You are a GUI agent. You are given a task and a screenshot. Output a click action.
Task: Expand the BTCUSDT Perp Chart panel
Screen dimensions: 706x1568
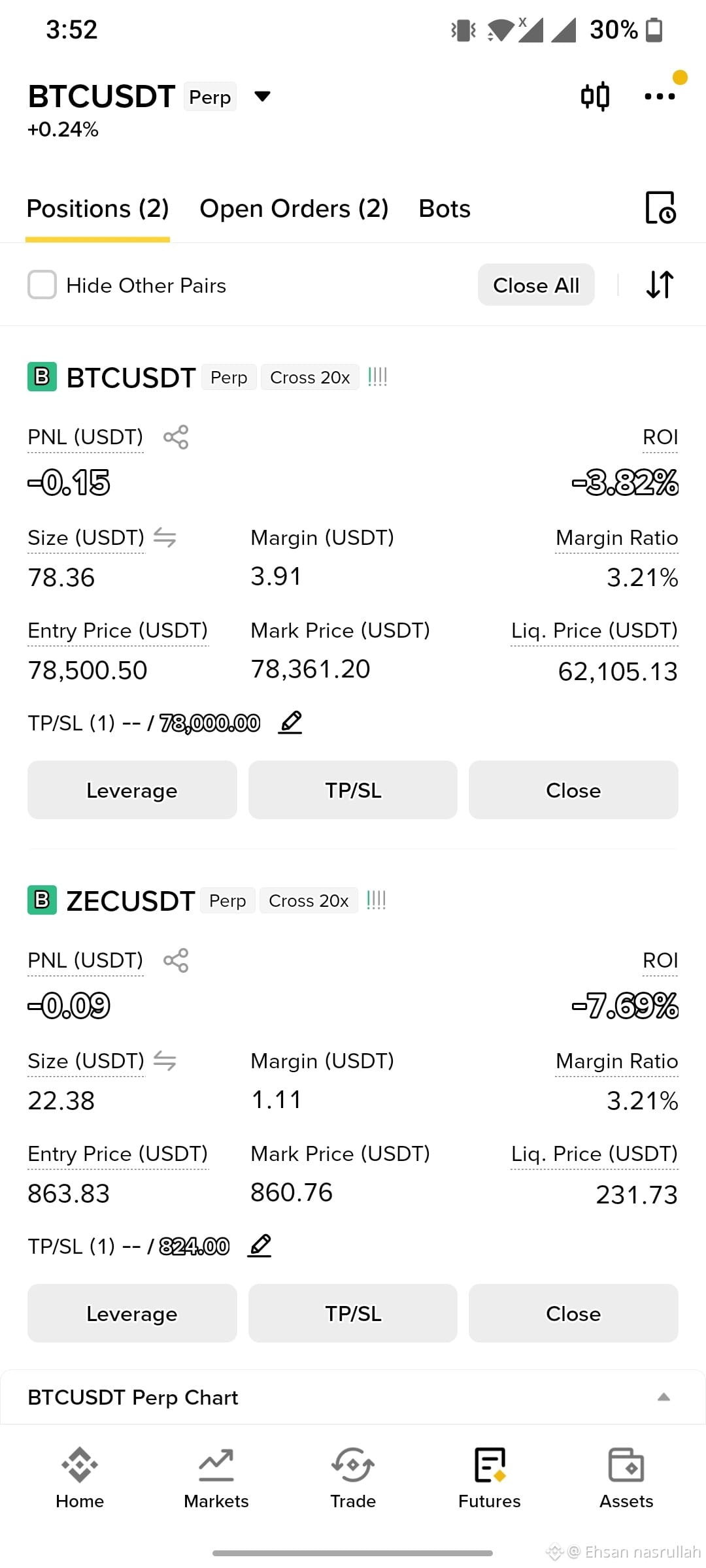664,1397
